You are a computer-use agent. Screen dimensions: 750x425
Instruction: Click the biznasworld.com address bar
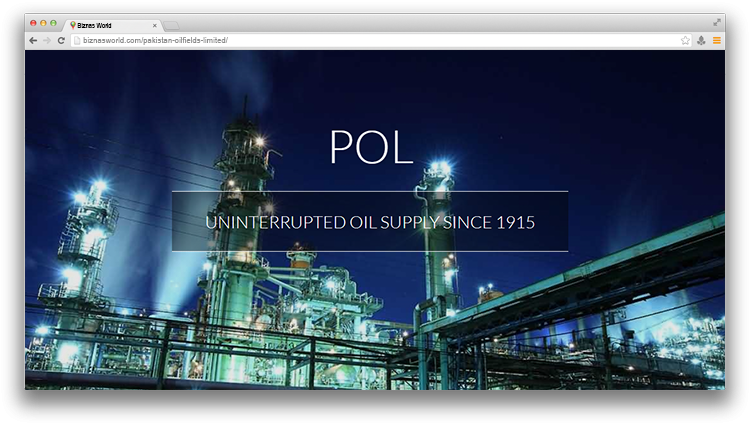click(x=380, y=40)
